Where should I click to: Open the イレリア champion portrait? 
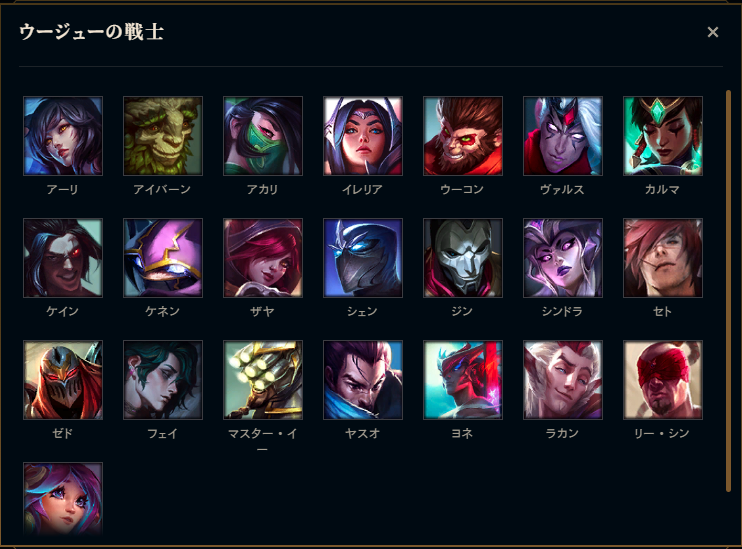(363, 136)
